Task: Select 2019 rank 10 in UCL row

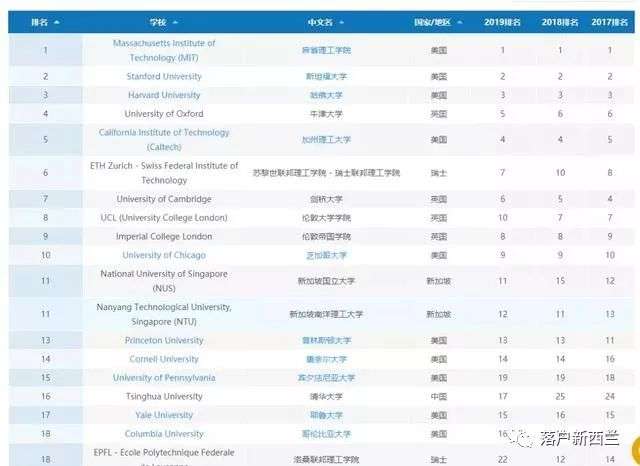Action: tap(502, 218)
